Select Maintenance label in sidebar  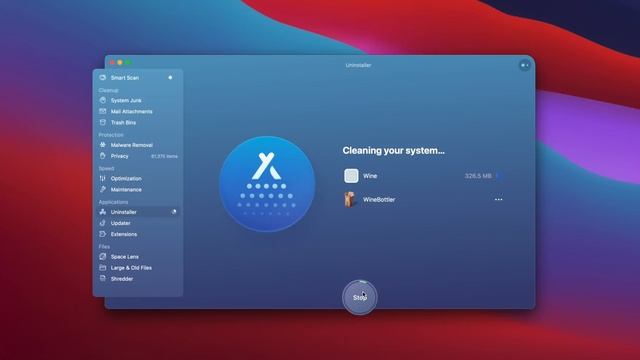(x=126, y=189)
